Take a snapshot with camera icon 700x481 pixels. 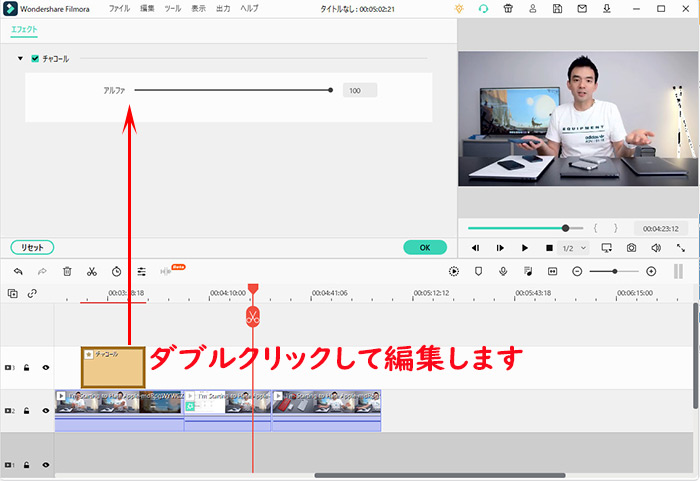(631, 247)
